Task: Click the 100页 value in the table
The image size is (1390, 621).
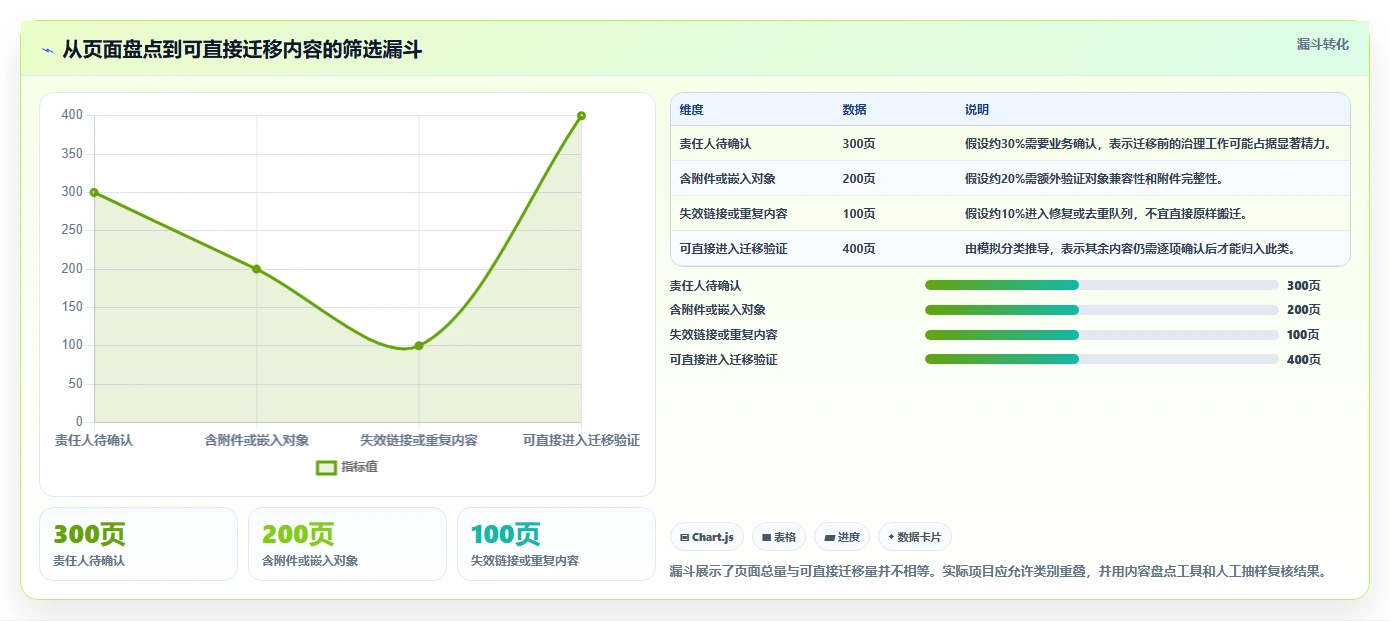Action: tap(859, 214)
